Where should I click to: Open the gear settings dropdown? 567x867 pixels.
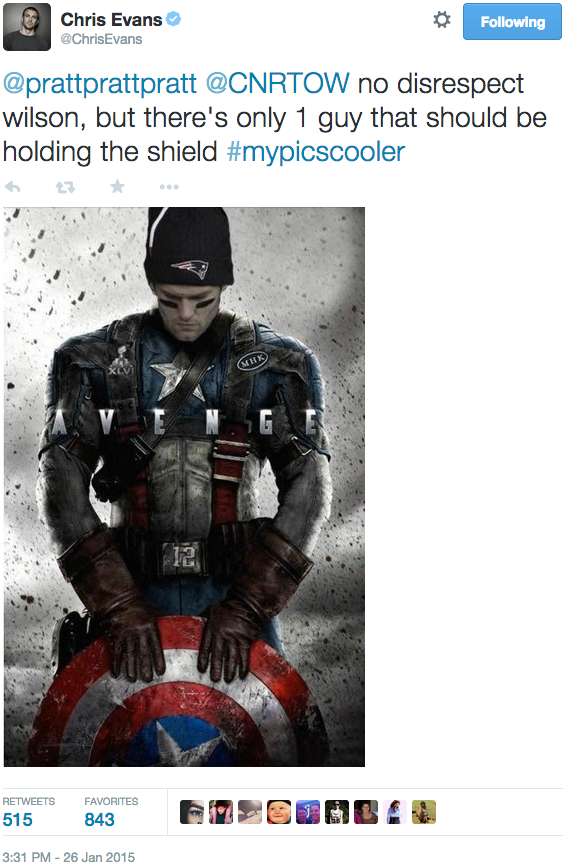(441, 20)
